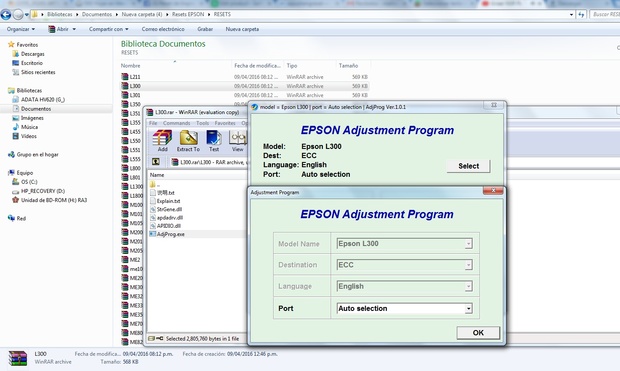Click the Add icon in WinRAR toolbar
Viewport: 620px width, 371px height.
tap(163, 141)
